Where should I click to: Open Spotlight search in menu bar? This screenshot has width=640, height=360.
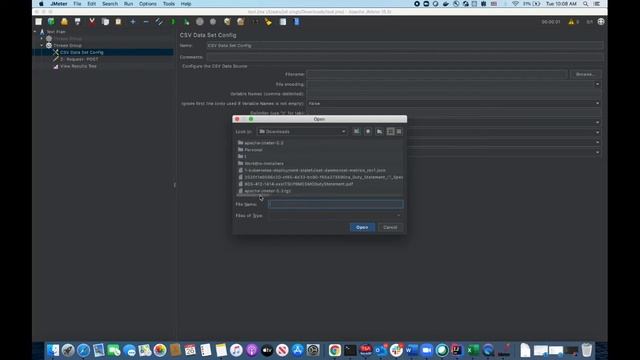coord(585,4)
